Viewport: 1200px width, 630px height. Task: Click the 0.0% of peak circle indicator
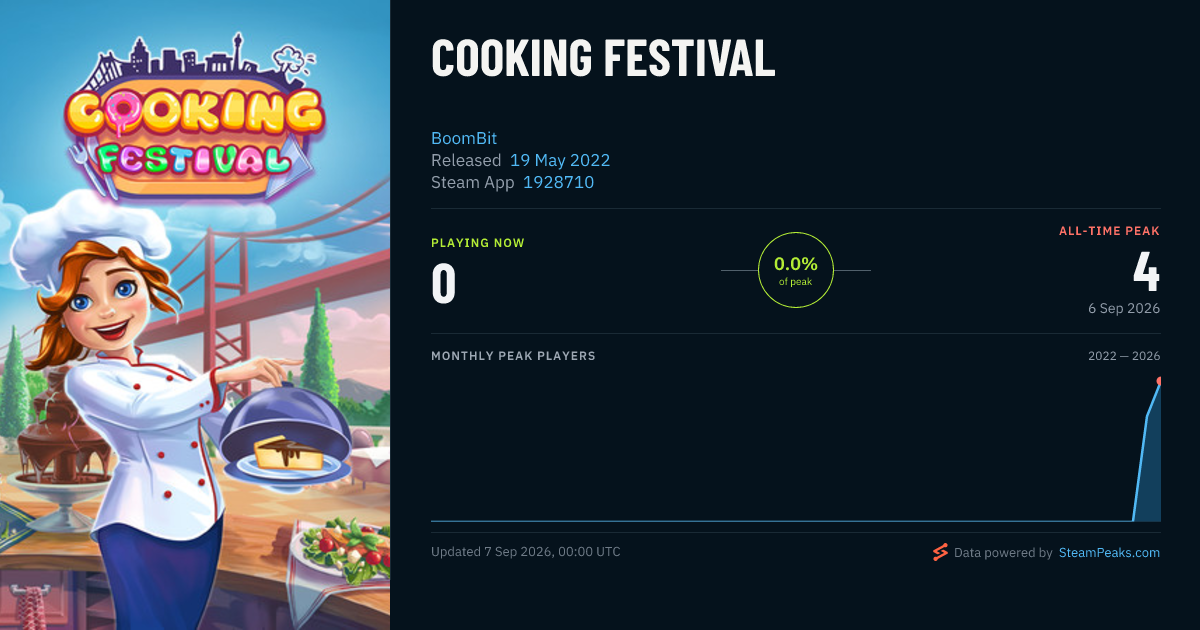796,270
